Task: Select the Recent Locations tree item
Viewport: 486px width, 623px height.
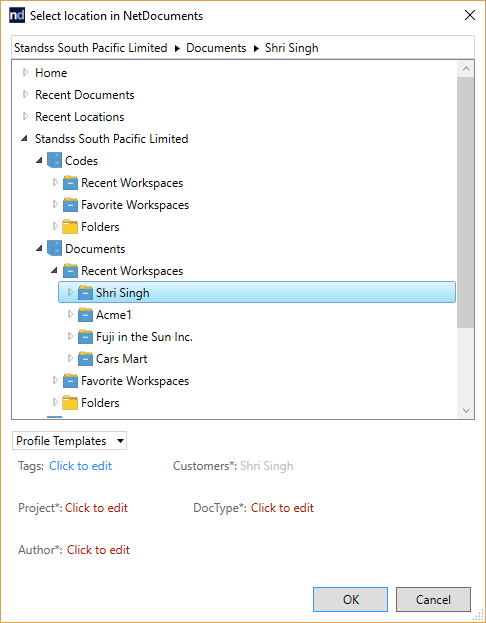Action: [79, 117]
